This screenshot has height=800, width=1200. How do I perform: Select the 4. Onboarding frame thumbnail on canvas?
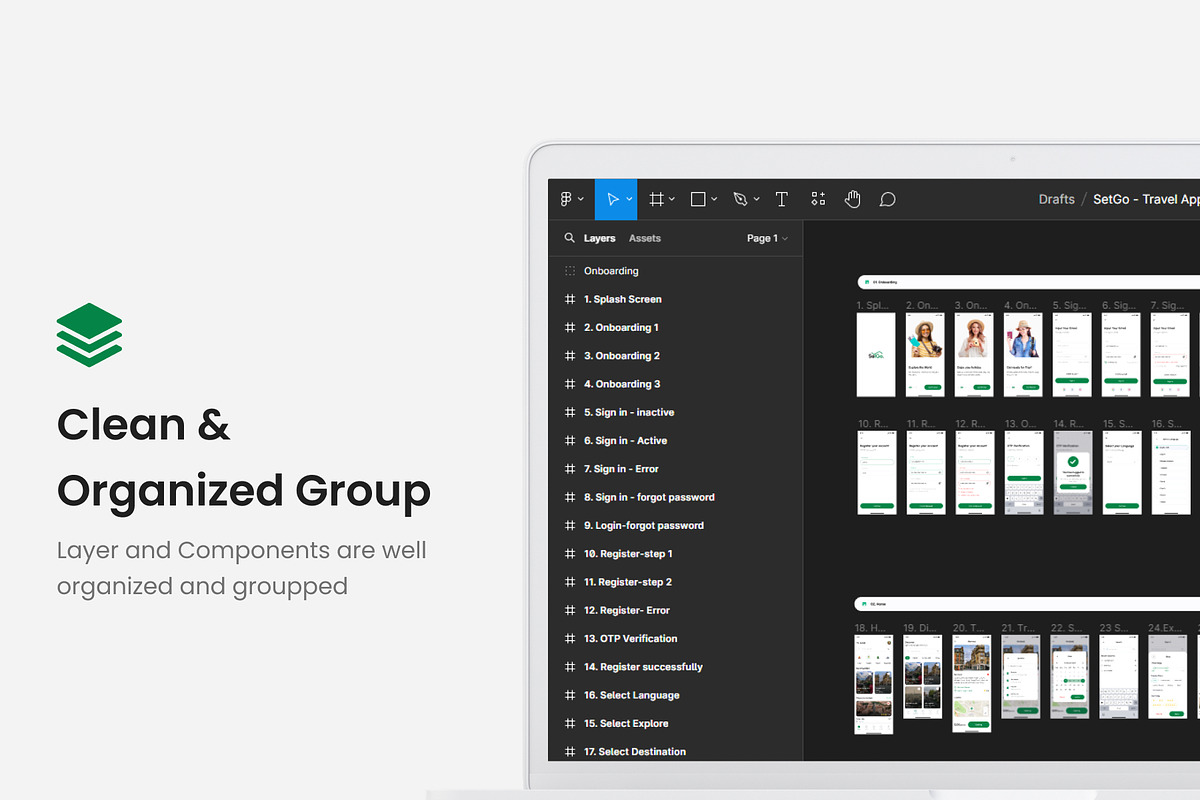pyautogui.click(x=1023, y=355)
